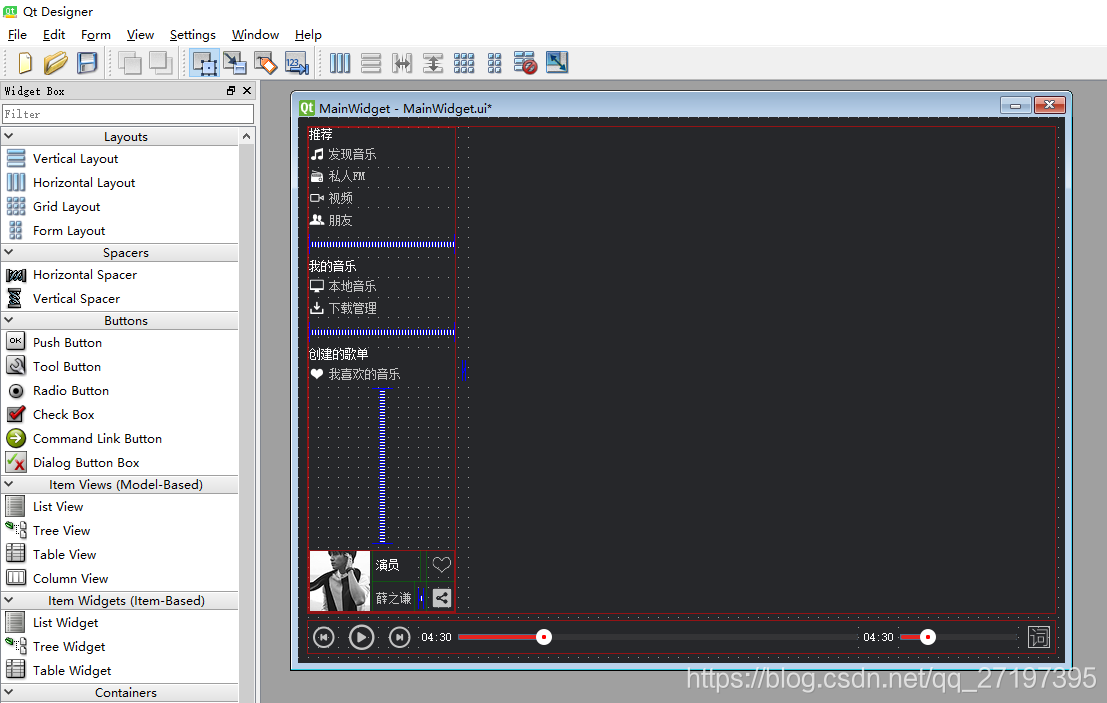Select Command Link Button widget

(x=97, y=438)
